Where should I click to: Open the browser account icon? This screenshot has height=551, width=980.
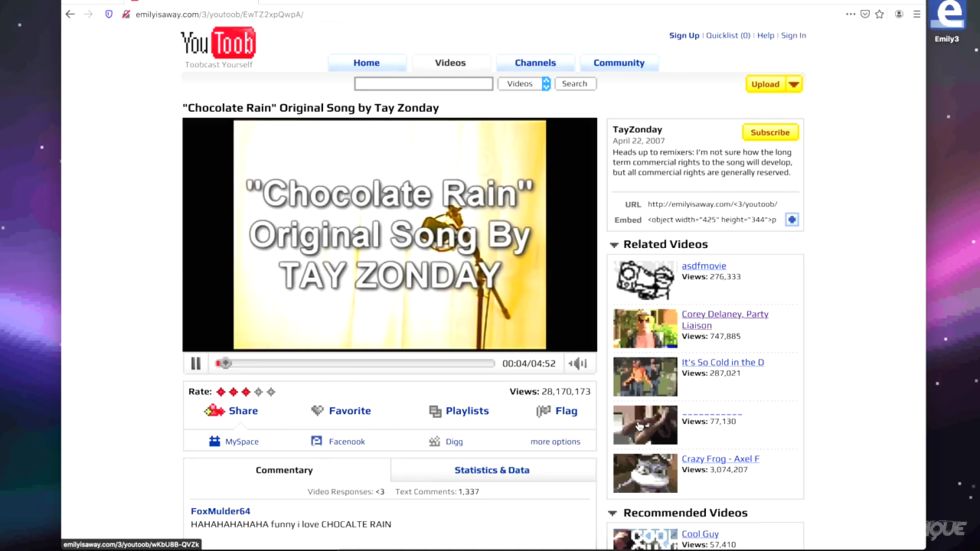coord(899,14)
